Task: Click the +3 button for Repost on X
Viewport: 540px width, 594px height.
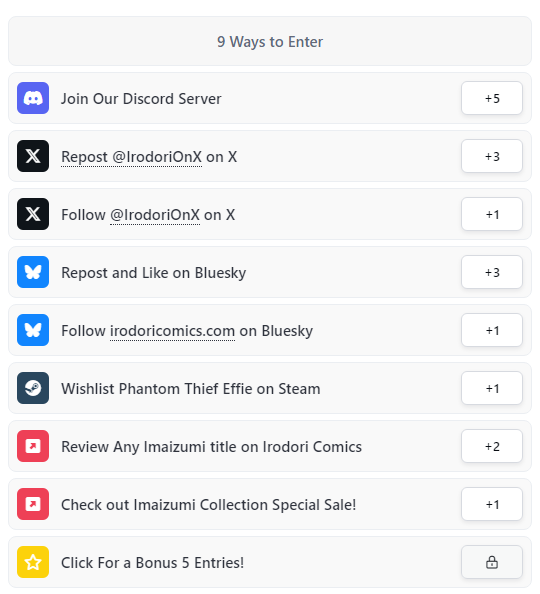Action: point(492,156)
